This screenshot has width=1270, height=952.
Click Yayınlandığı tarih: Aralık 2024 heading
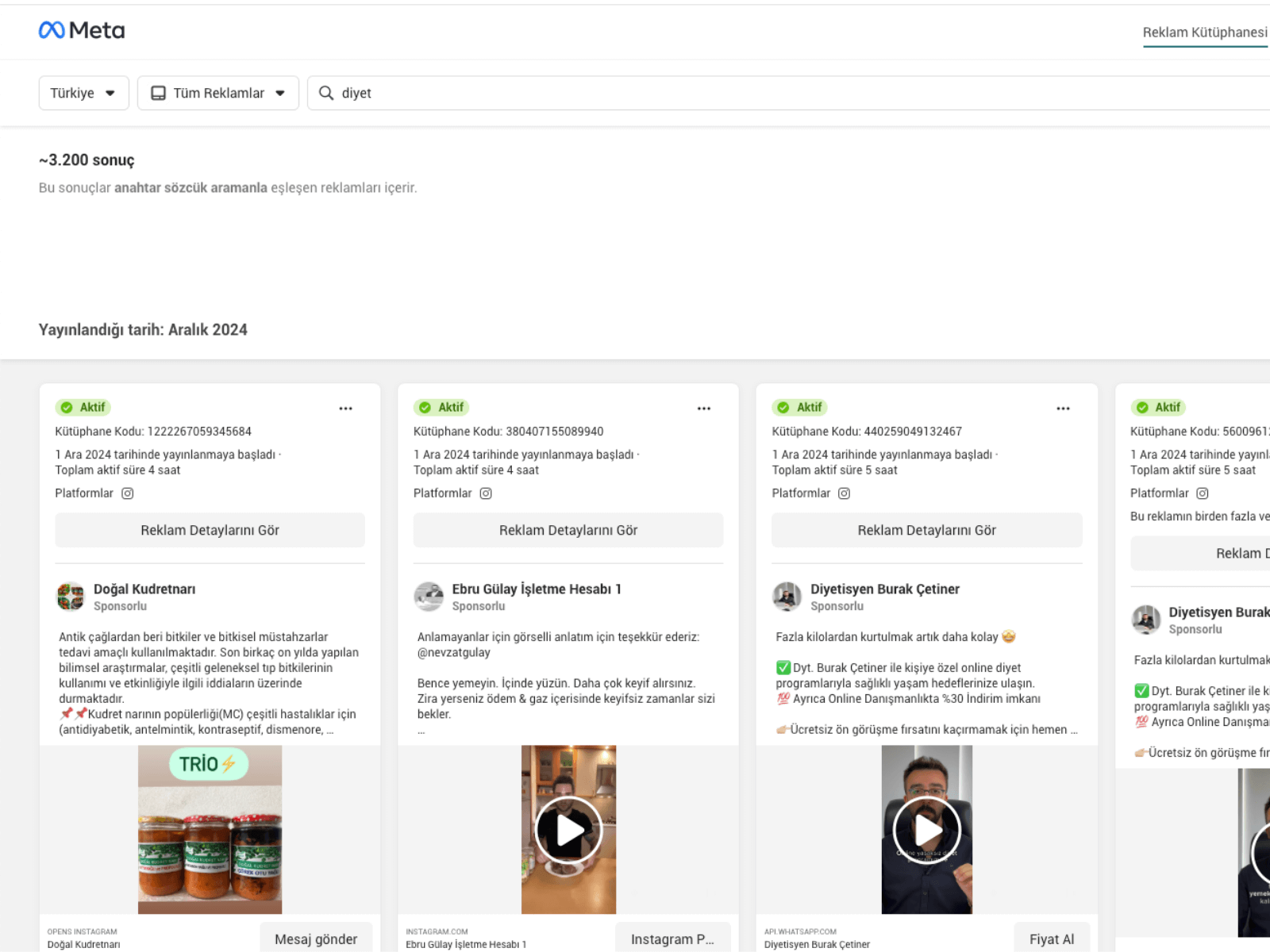[143, 330]
